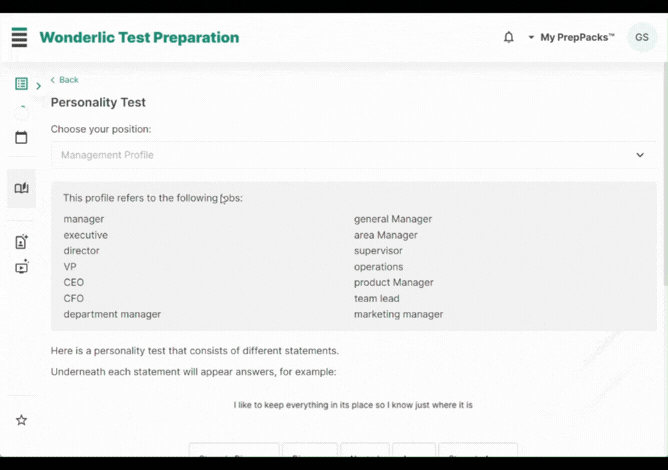Viewport: 668px width, 470px height.
Task: Click the list view sidebar icon
Action: pyautogui.click(x=21, y=84)
